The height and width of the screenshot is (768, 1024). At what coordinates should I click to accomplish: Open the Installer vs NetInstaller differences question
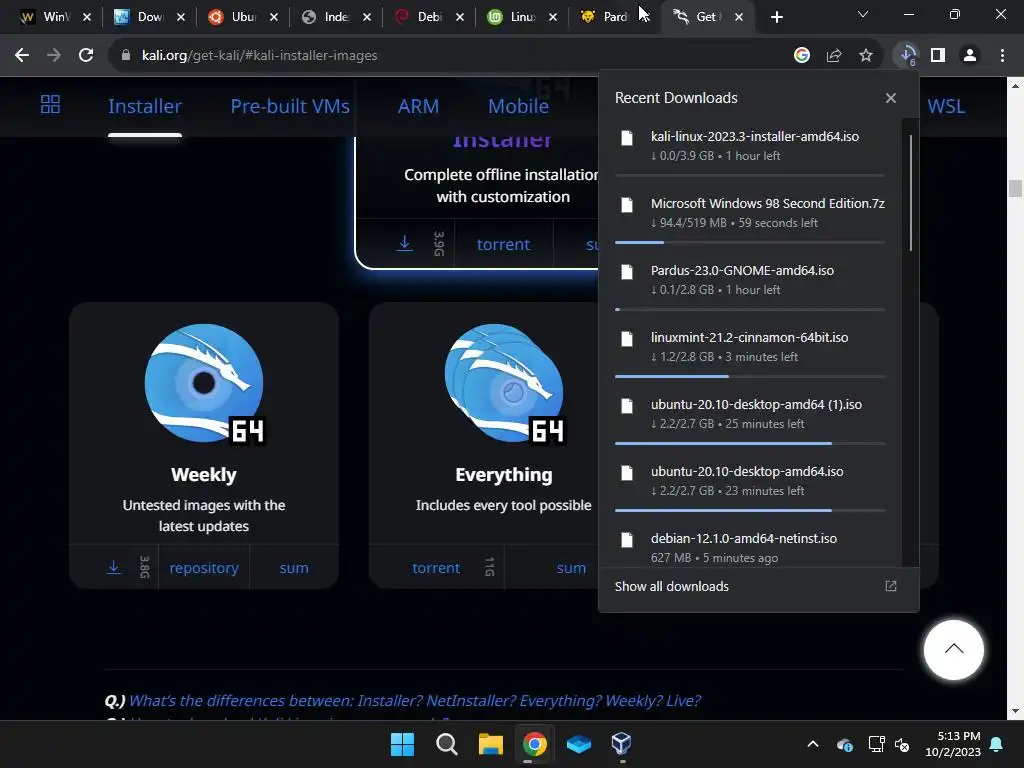tap(415, 701)
